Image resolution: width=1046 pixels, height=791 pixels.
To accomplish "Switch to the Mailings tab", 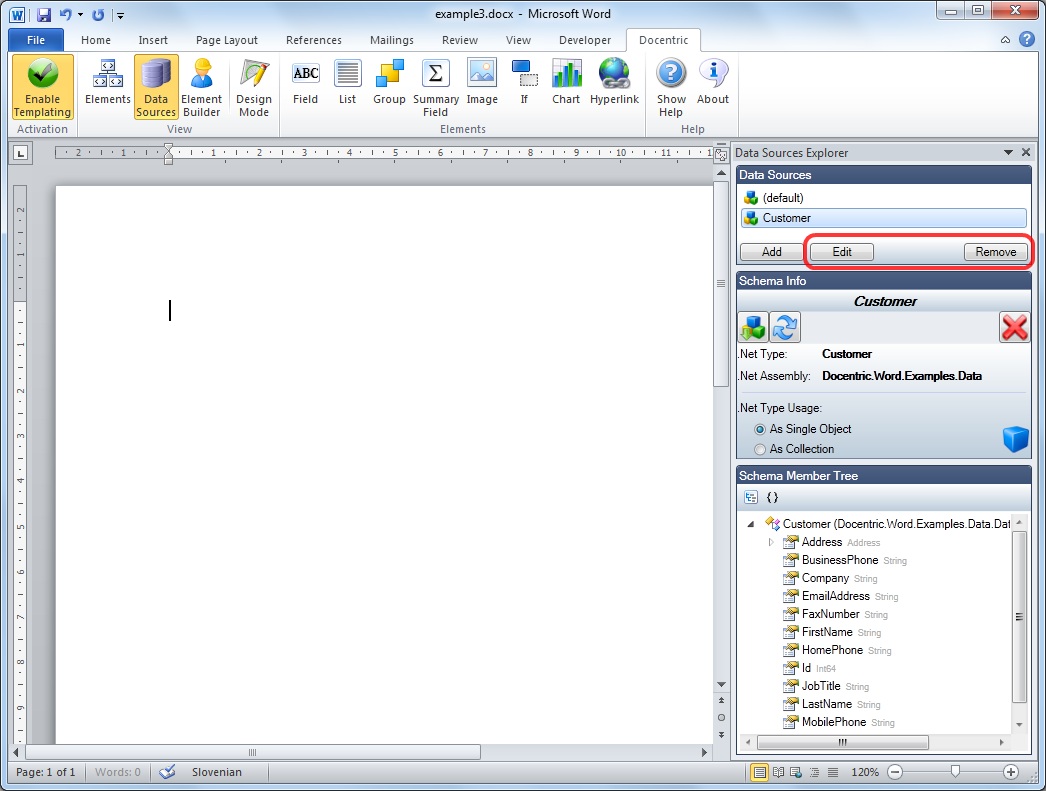I will coord(392,40).
